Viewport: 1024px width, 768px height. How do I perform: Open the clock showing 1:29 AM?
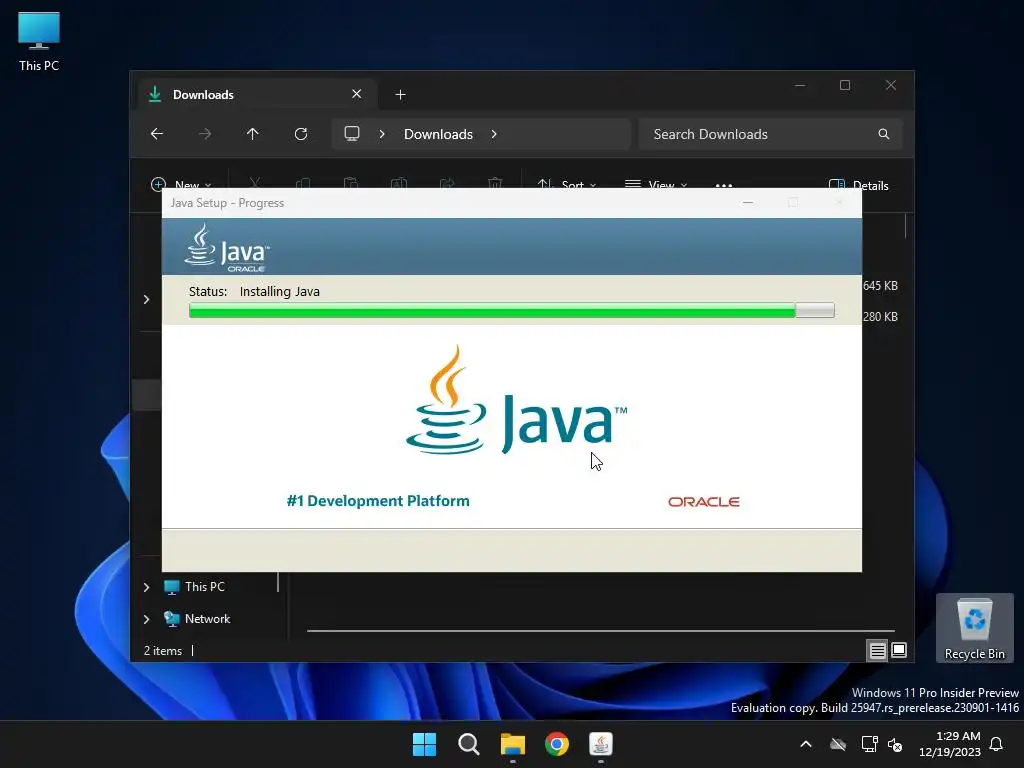[950, 744]
